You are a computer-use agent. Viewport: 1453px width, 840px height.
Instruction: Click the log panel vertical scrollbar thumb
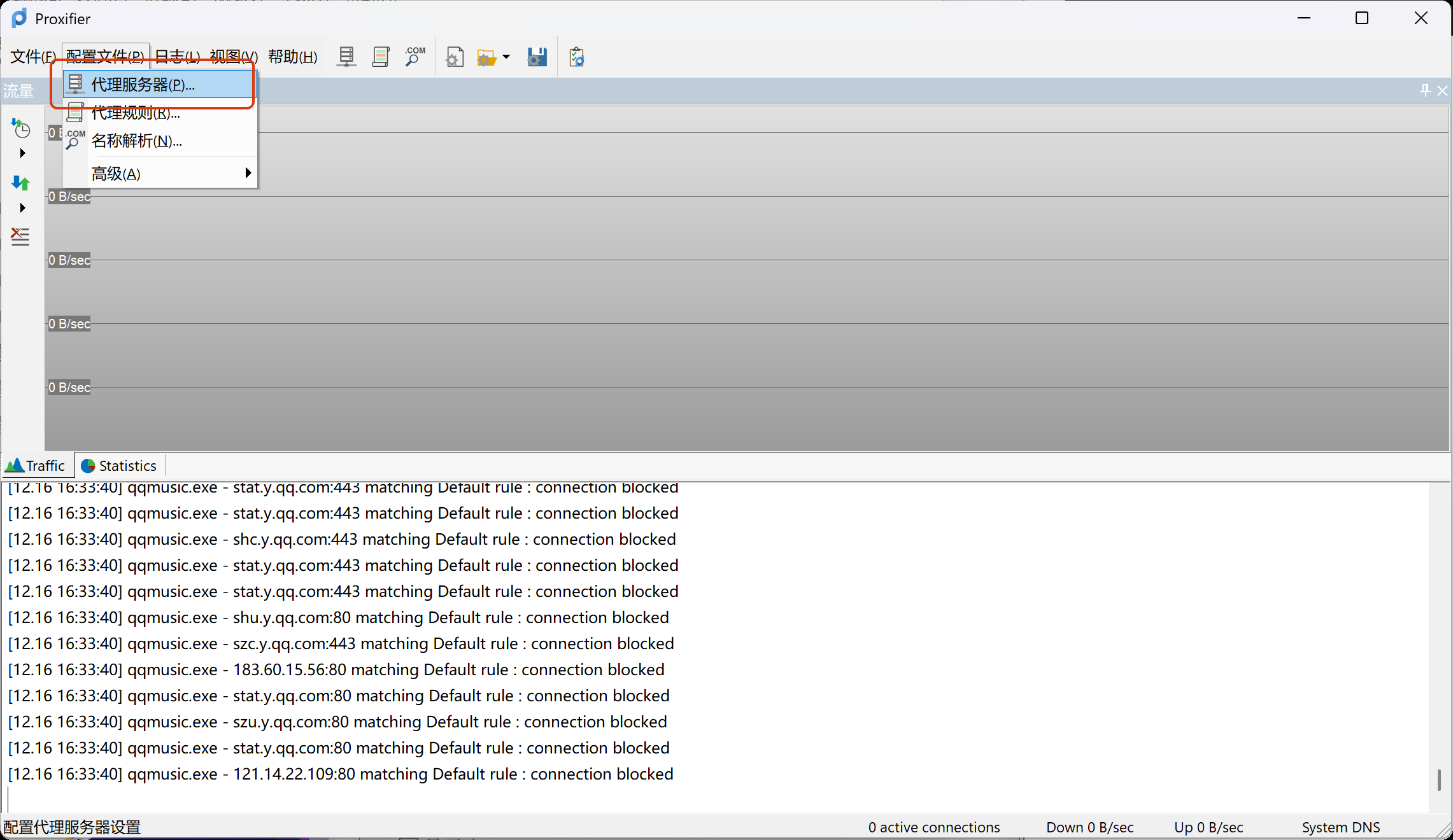[1438, 780]
